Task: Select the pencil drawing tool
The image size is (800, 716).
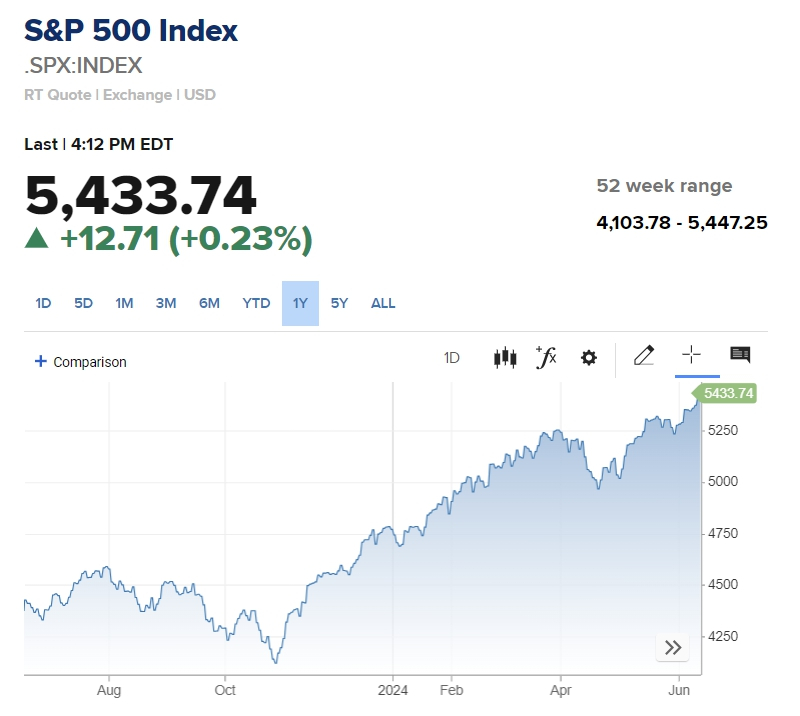Action: tap(644, 355)
